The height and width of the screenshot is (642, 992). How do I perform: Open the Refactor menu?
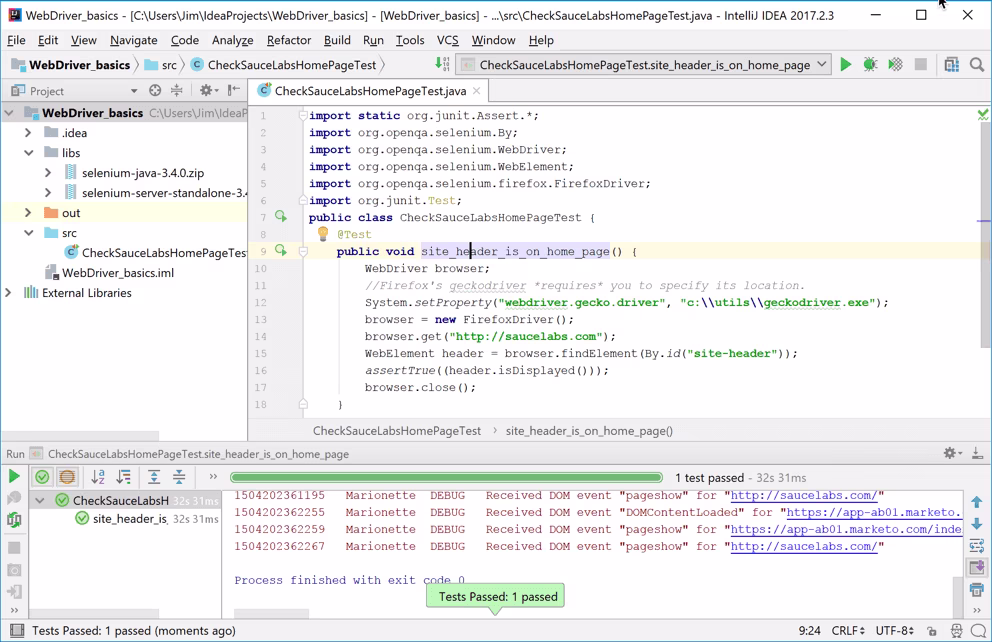[x=288, y=40]
